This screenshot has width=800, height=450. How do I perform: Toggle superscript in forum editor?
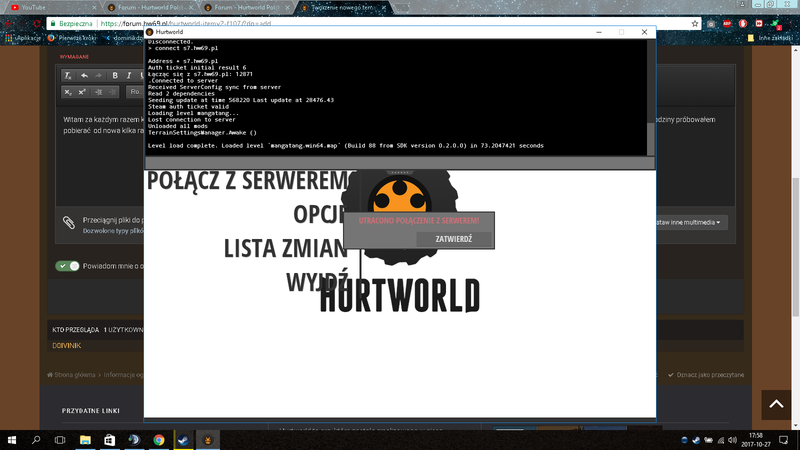tap(82, 92)
